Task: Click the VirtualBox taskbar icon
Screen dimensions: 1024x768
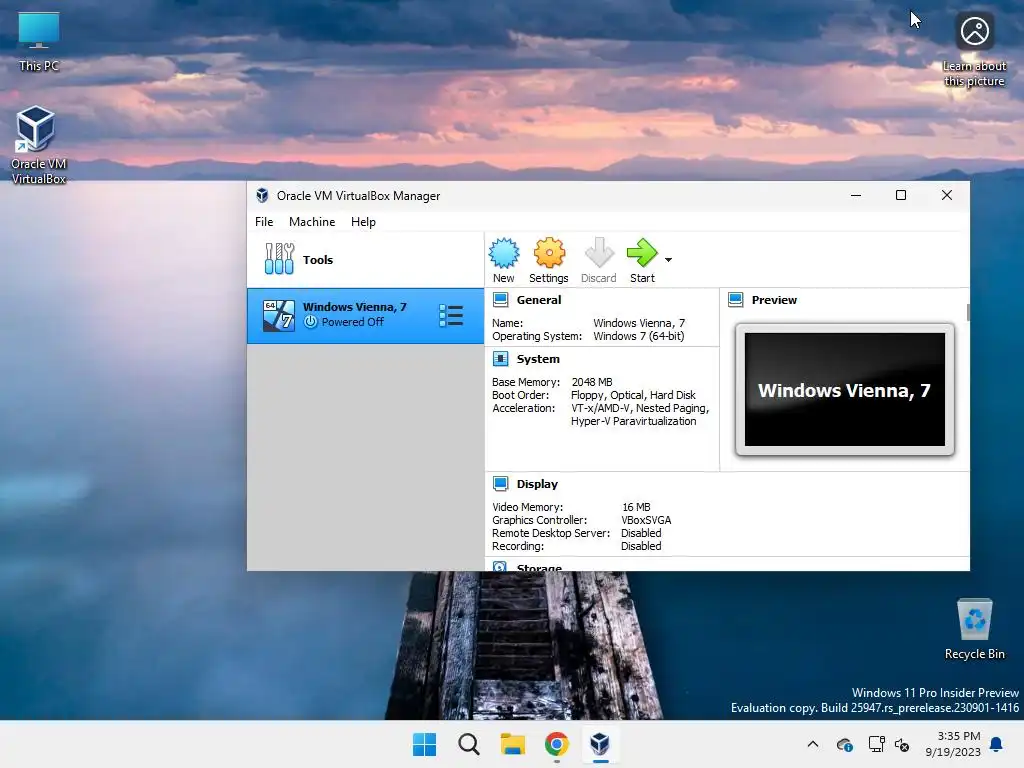Action: [600, 744]
